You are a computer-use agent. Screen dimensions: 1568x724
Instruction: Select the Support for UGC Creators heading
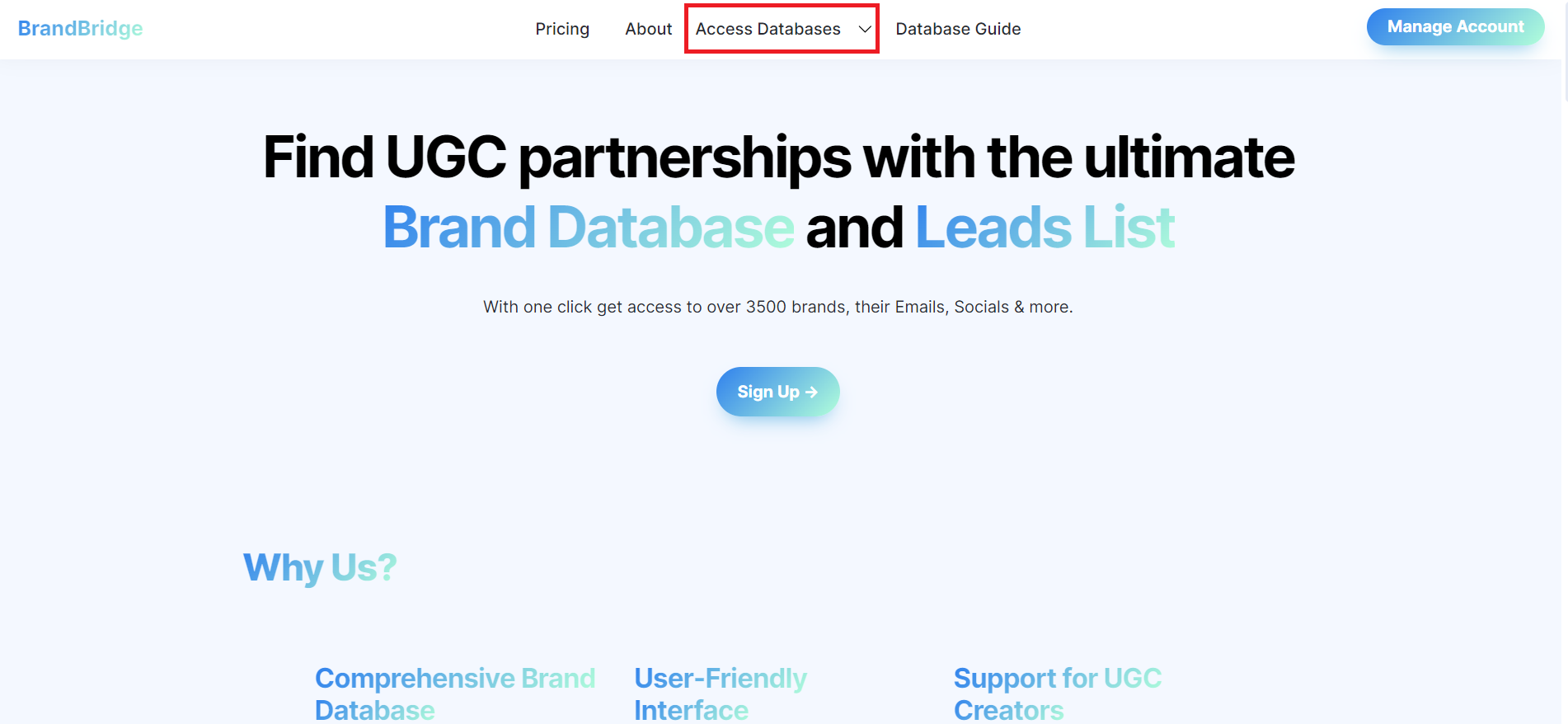[1058, 693]
